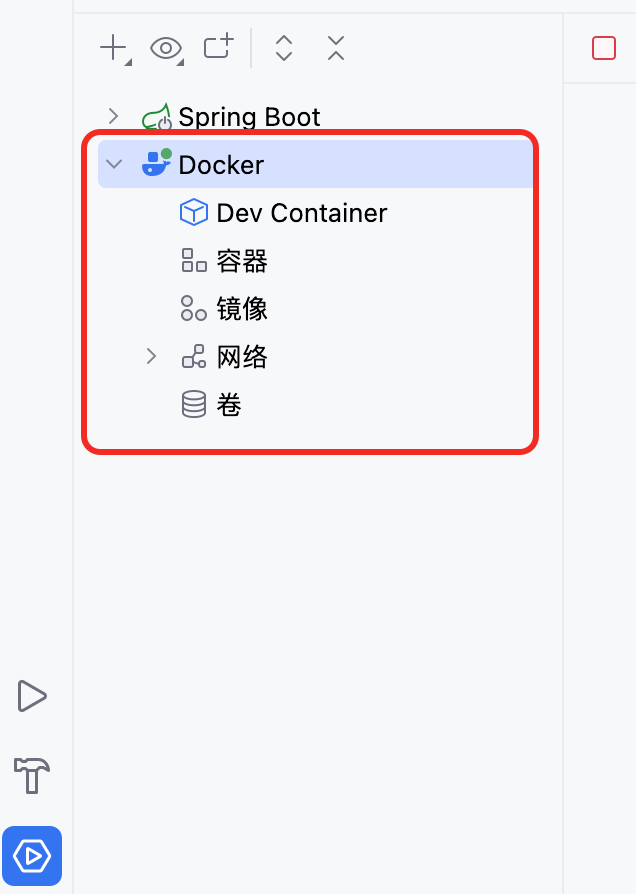Click the red Stop square button

click(x=603, y=48)
